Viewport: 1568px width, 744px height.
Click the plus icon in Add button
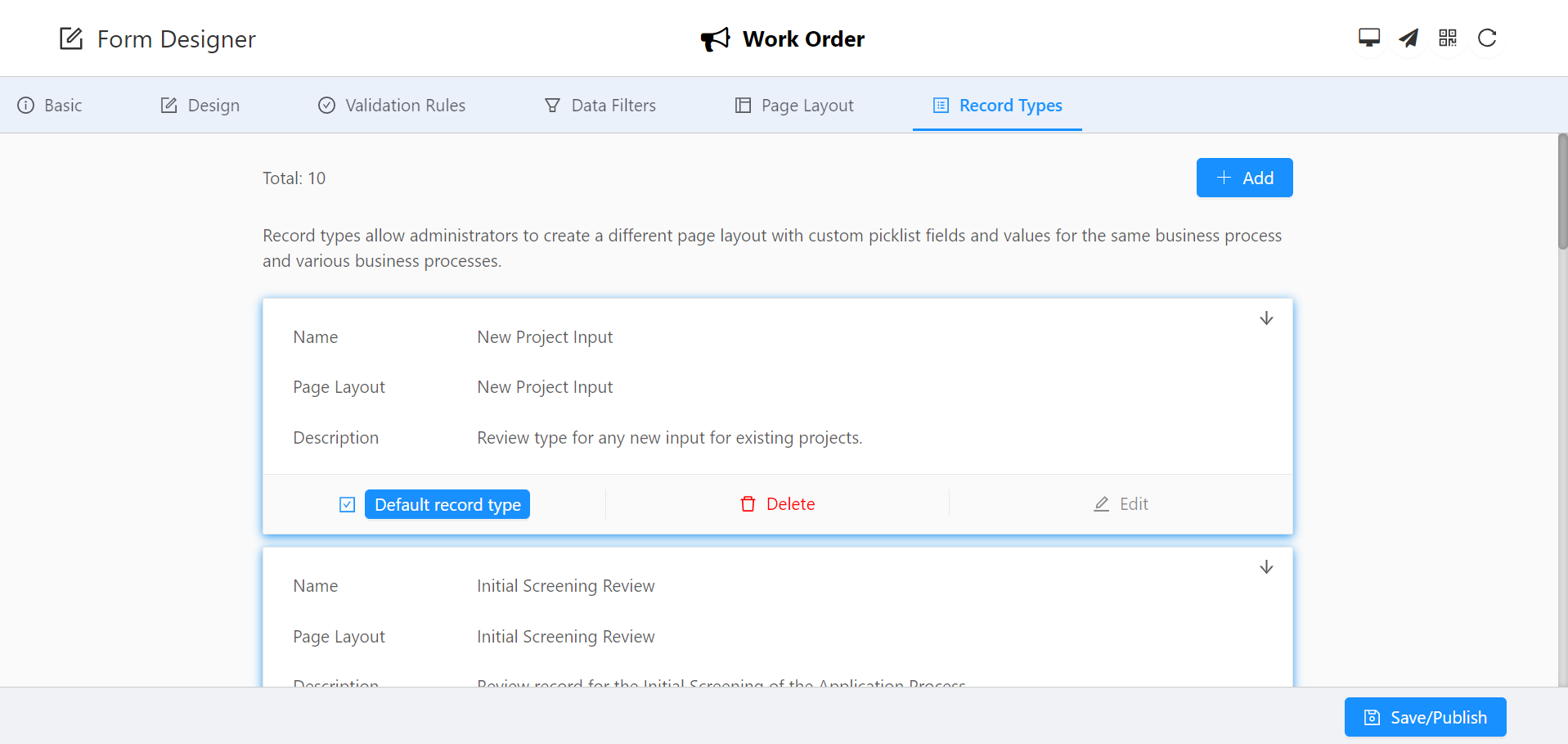1224,178
